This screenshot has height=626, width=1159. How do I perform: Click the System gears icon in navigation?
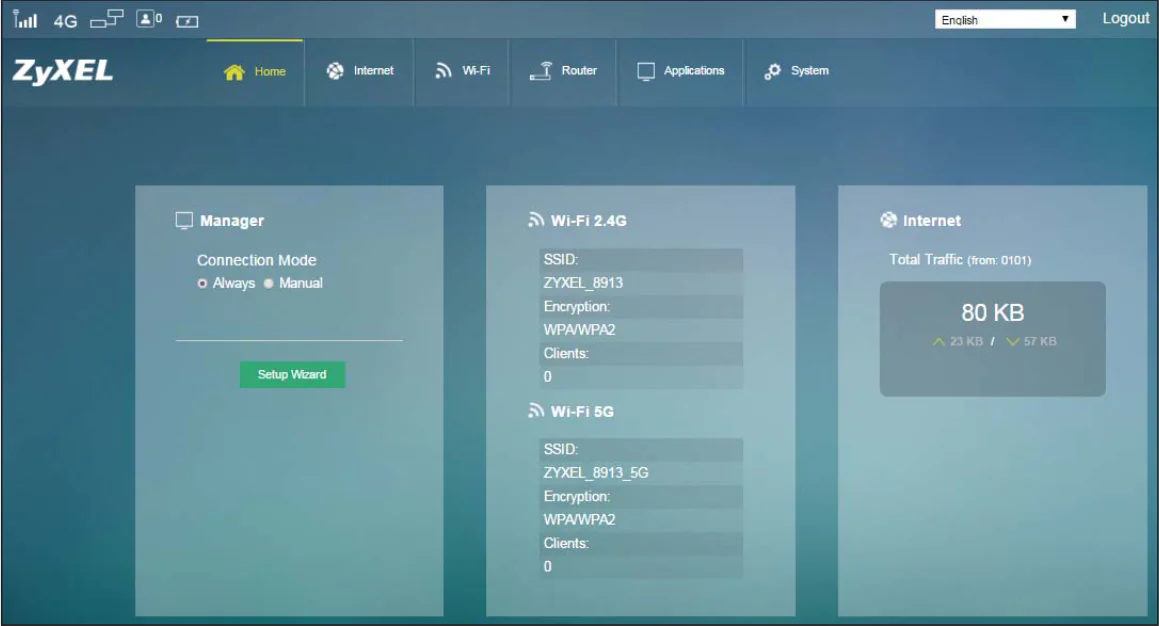pos(772,71)
